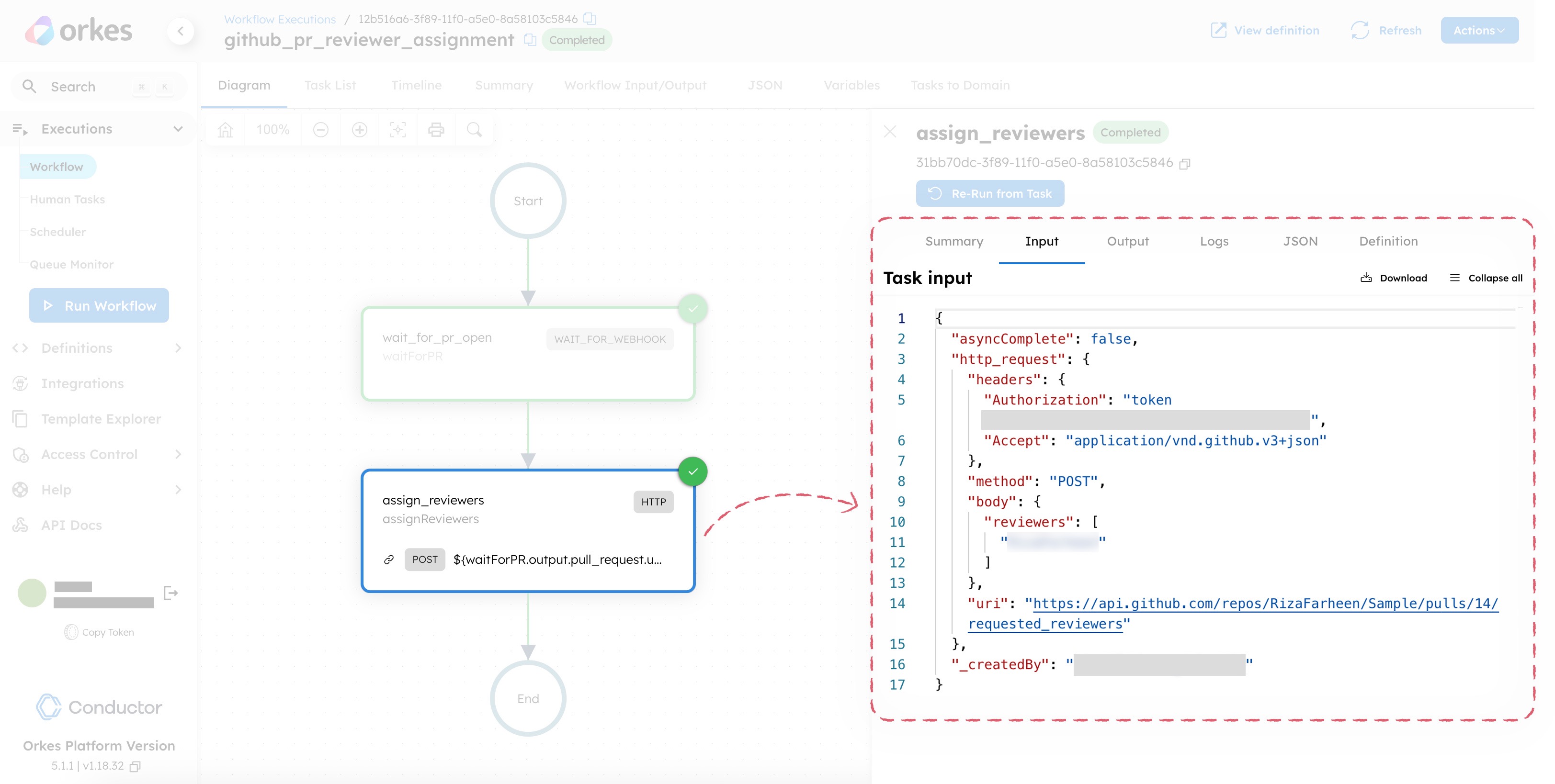This screenshot has height=784, width=1555.
Task: Print the workflow diagram
Action: click(436, 129)
